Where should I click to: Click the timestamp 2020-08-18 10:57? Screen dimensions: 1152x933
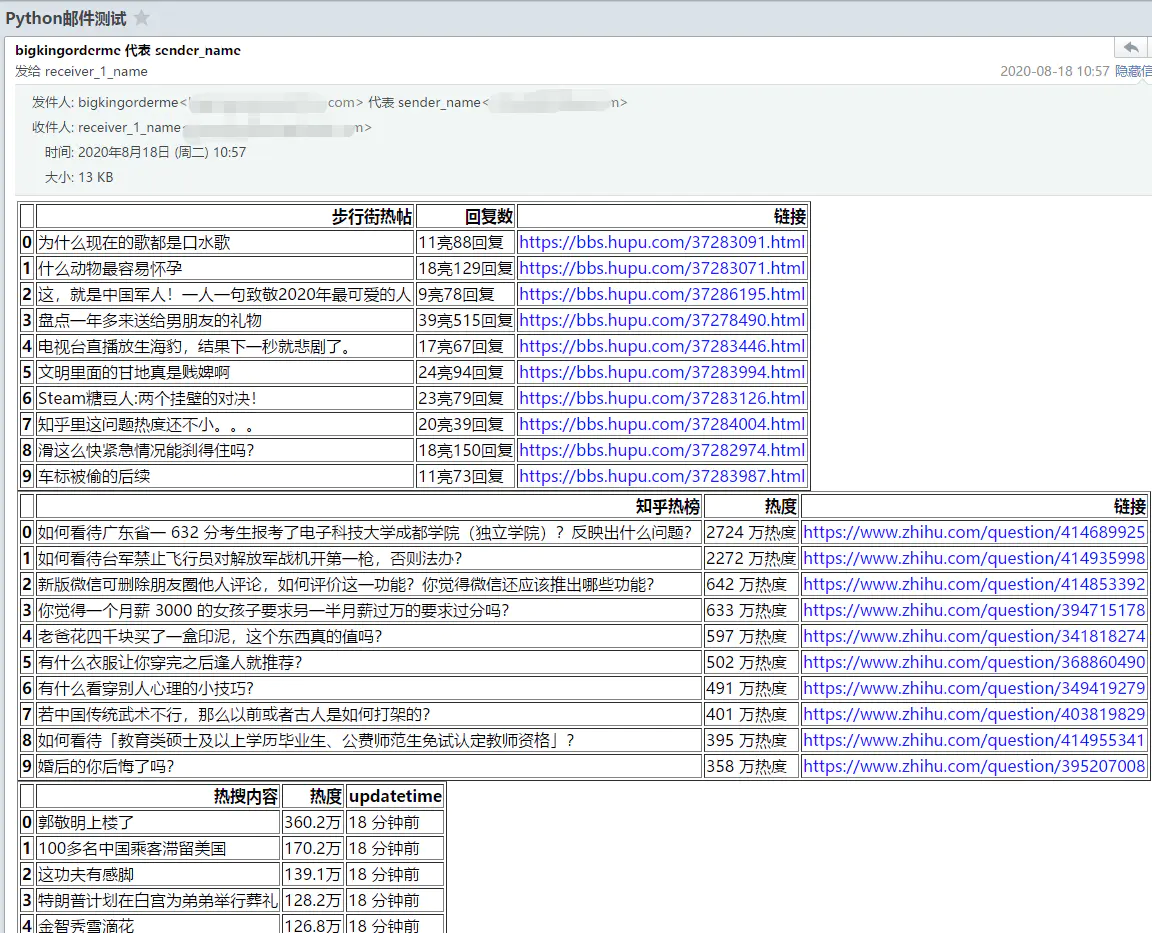click(1054, 71)
